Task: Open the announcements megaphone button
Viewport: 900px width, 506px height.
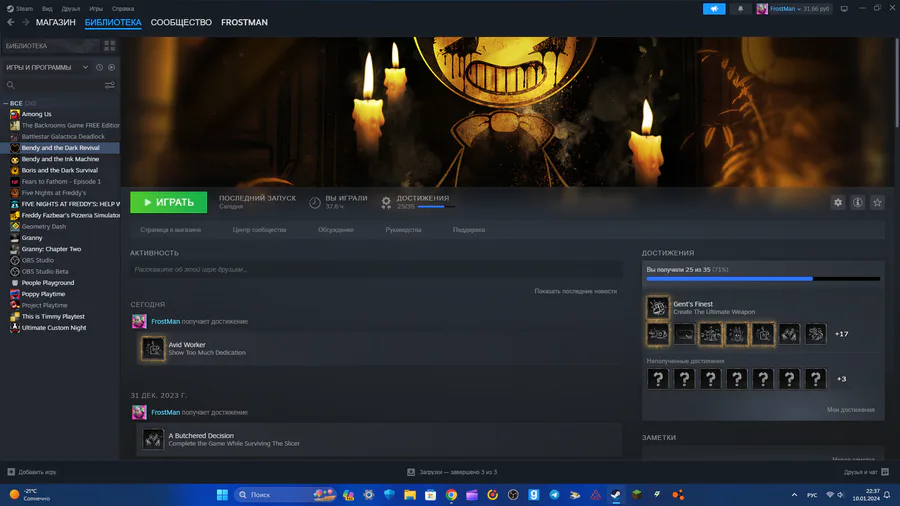Action: pyautogui.click(x=714, y=9)
